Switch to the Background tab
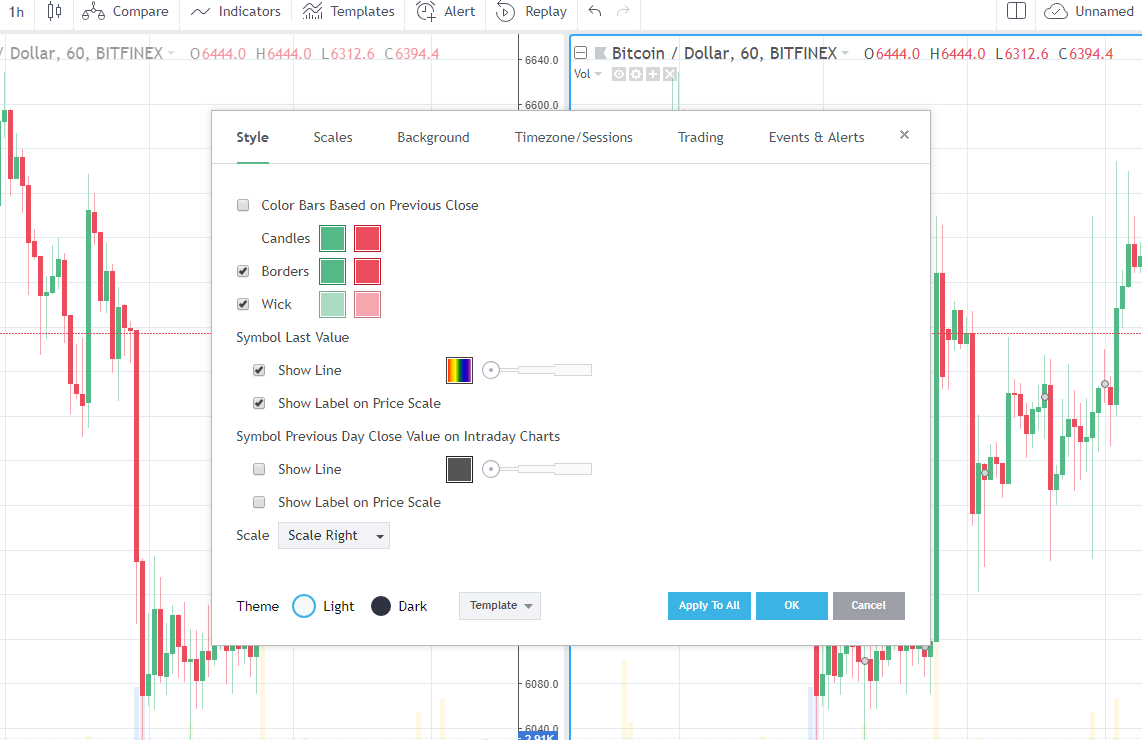The height and width of the screenshot is (740, 1142). 433,138
